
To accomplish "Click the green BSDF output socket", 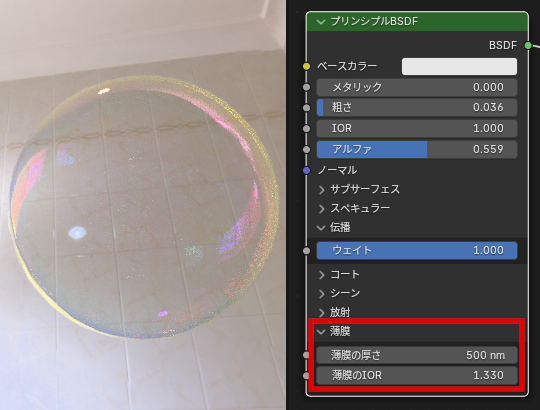I will click(528, 45).
